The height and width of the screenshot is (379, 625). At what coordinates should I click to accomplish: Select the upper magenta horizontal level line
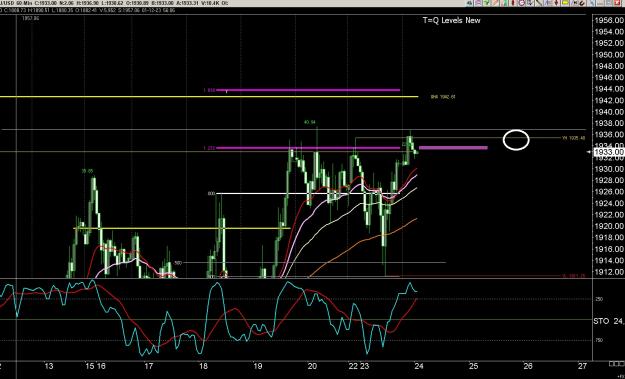pyautogui.click(x=308, y=90)
